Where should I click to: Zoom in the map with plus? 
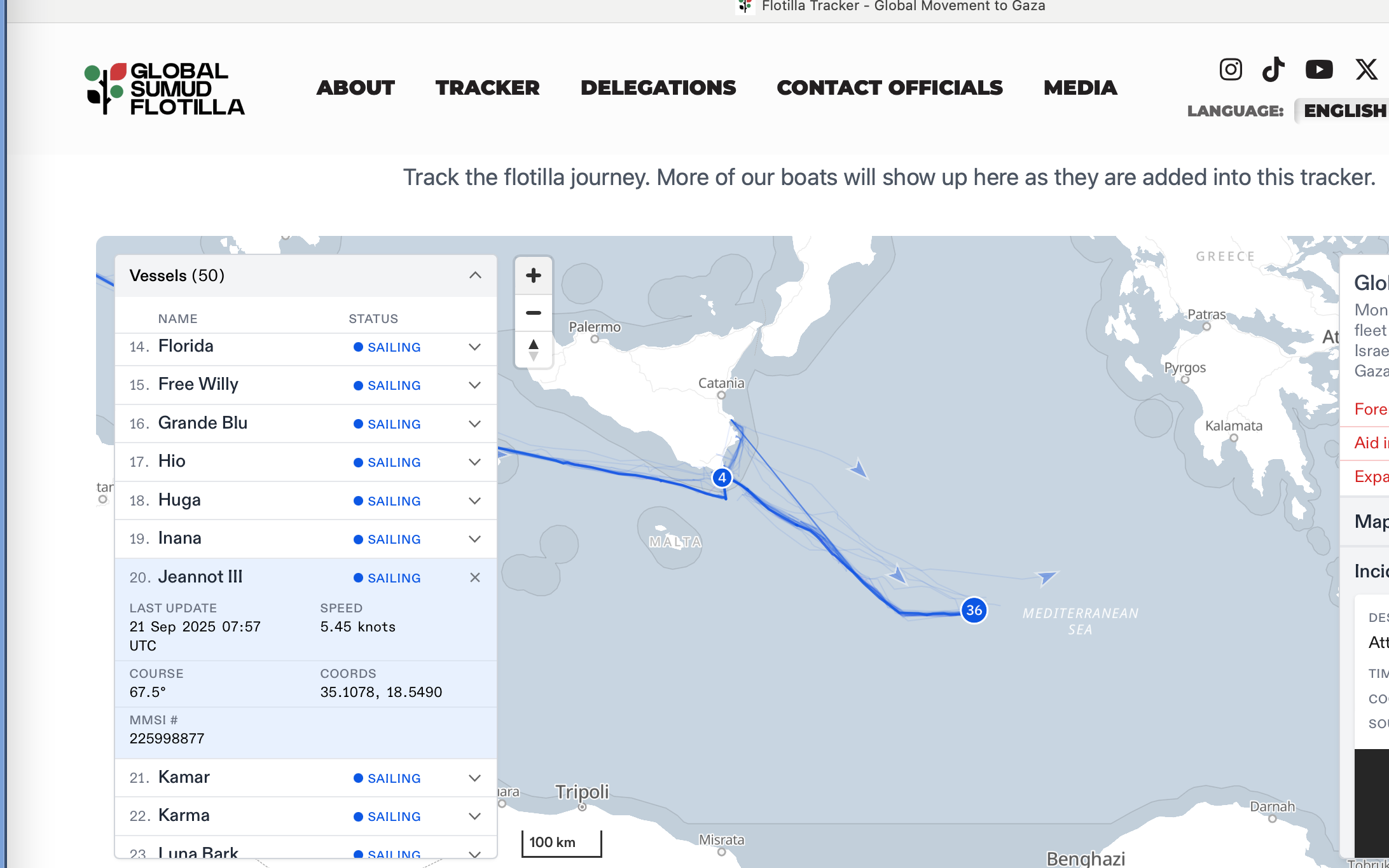click(x=534, y=275)
